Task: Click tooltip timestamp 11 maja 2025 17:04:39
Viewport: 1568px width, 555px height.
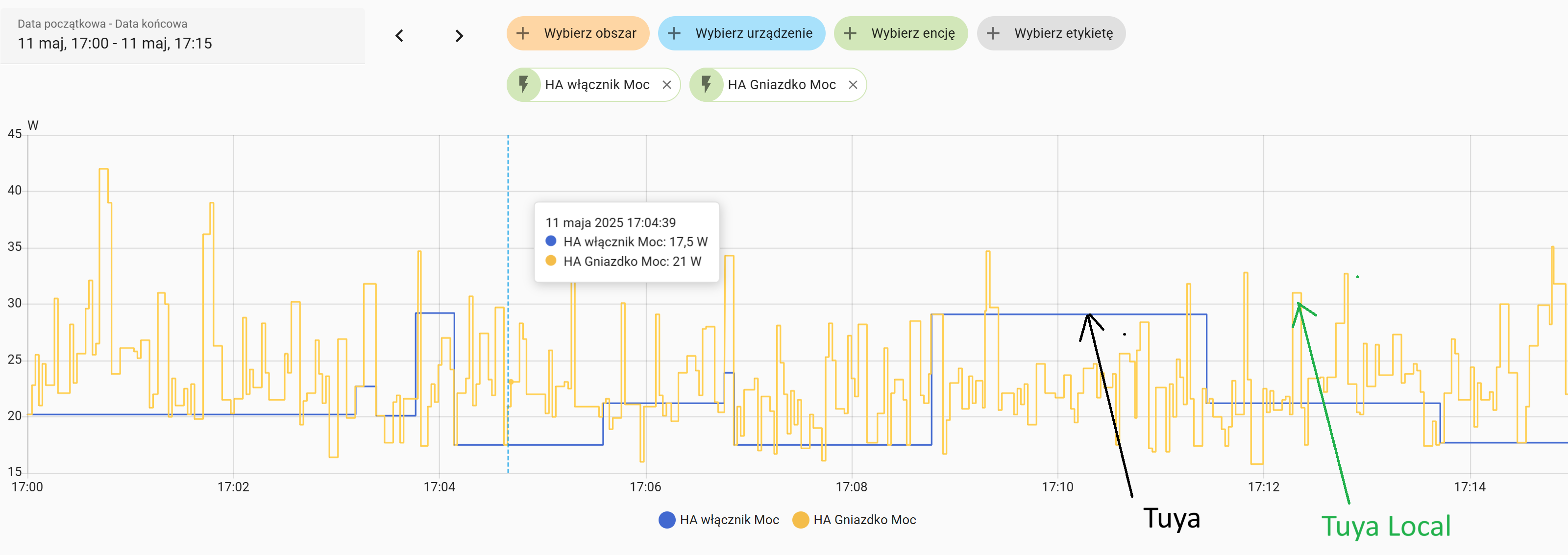Action: [x=611, y=223]
